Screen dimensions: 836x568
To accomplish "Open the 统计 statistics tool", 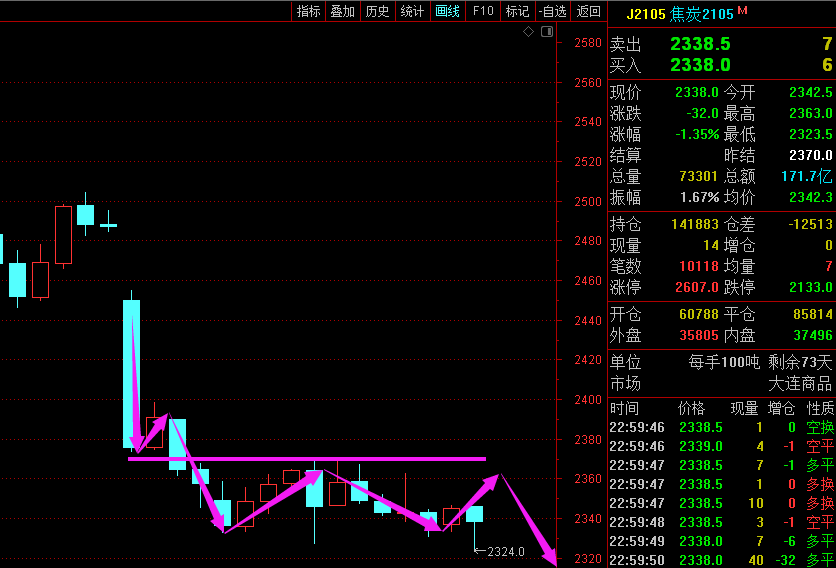I will pos(412,12).
